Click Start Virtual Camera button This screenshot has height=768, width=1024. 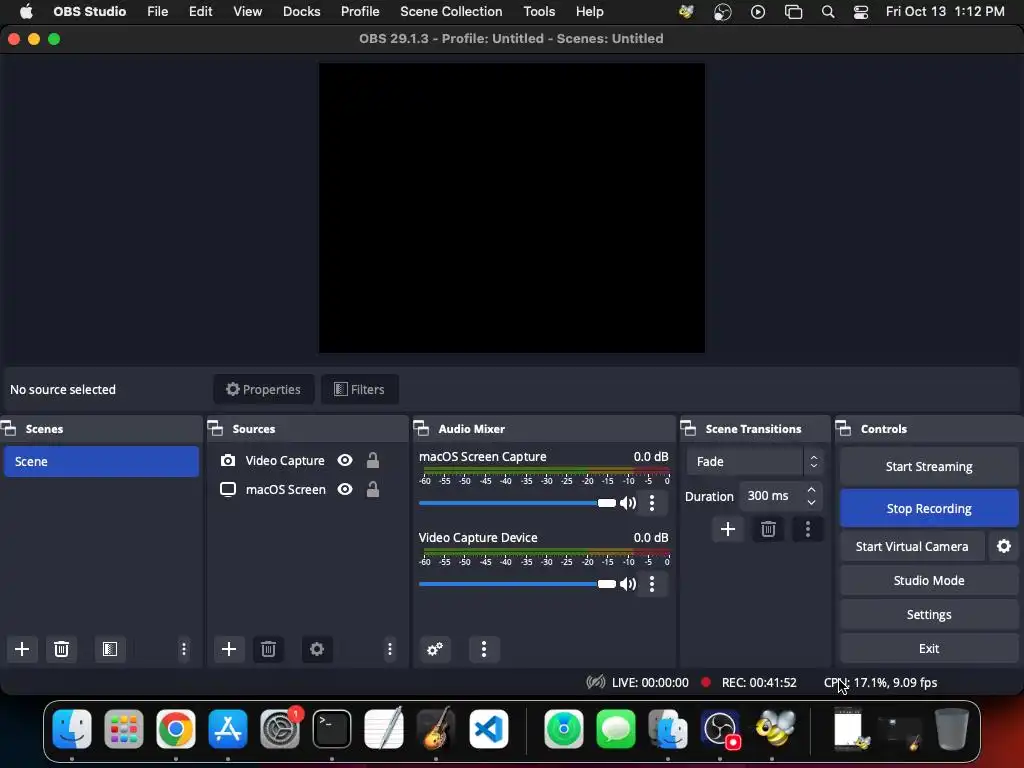pyautogui.click(x=912, y=546)
